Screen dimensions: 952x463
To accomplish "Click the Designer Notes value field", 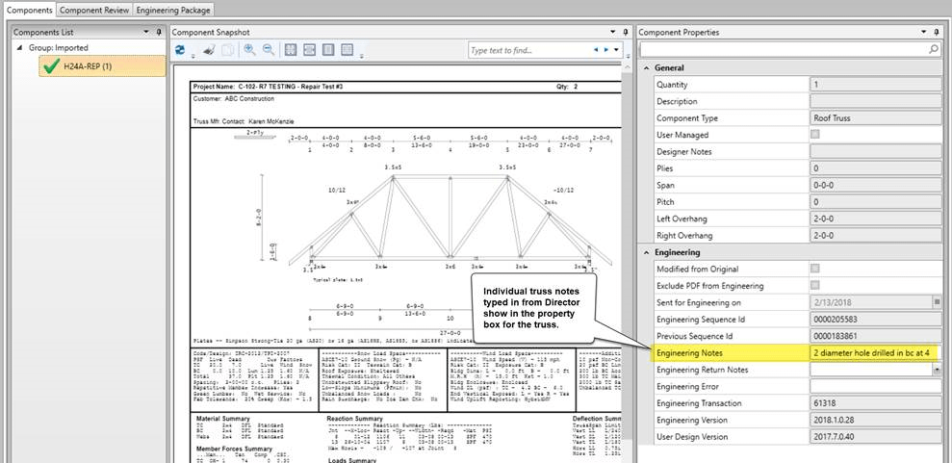I will coord(876,152).
